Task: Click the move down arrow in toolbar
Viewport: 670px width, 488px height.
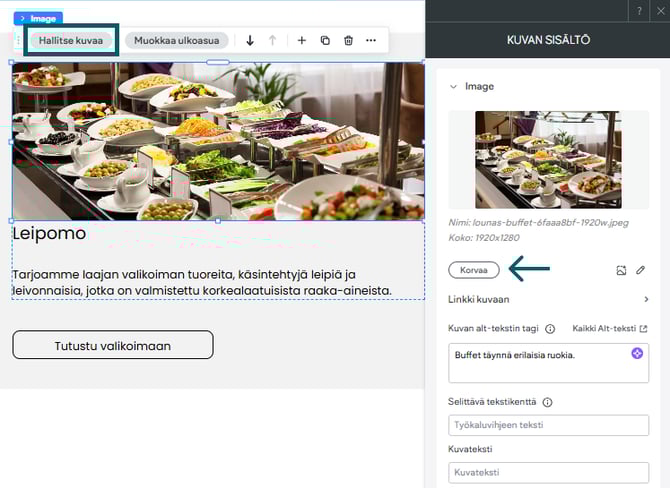Action: coord(250,40)
